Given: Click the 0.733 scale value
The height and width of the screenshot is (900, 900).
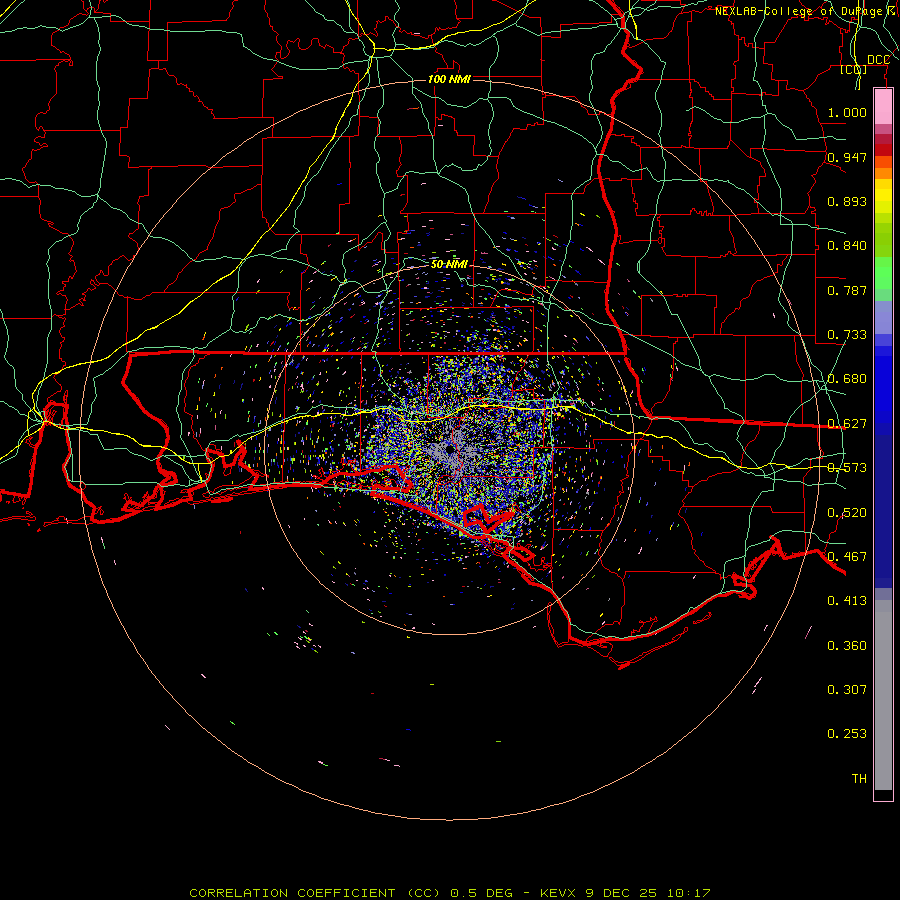Looking at the screenshot, I should tap(847, 335).
